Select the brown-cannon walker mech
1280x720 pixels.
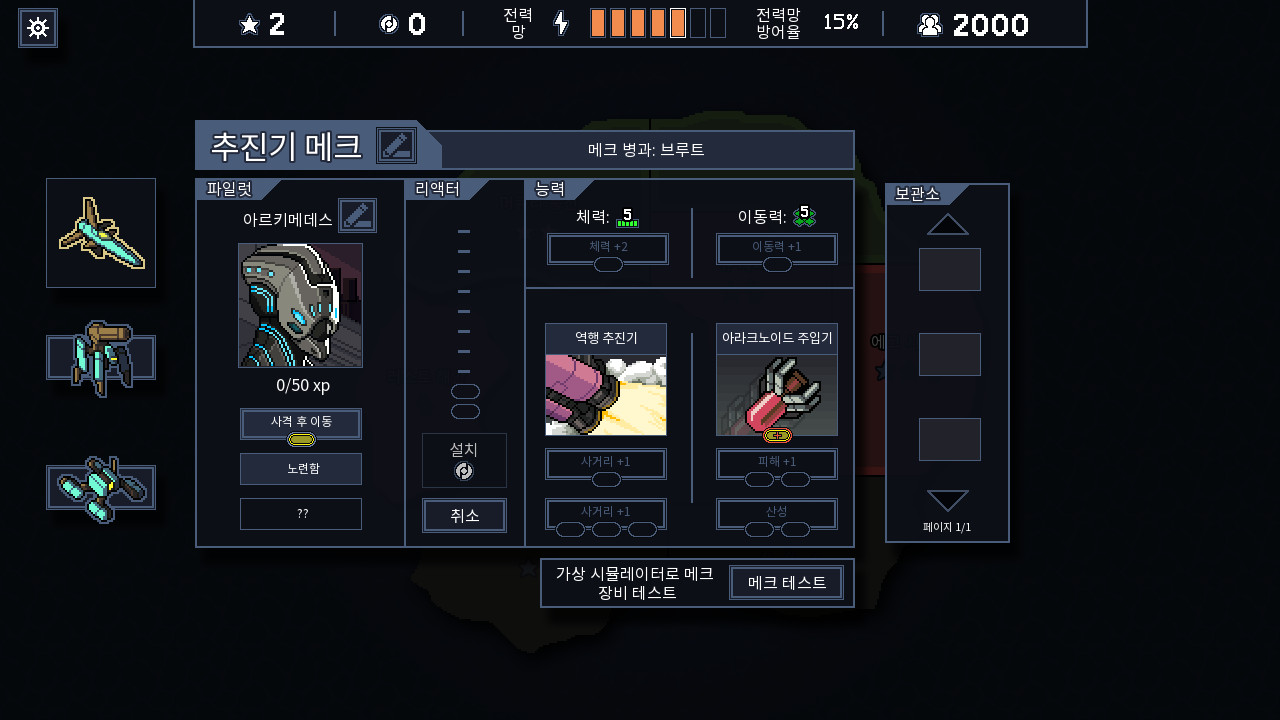pyautogui.click(x=101, y=358)
